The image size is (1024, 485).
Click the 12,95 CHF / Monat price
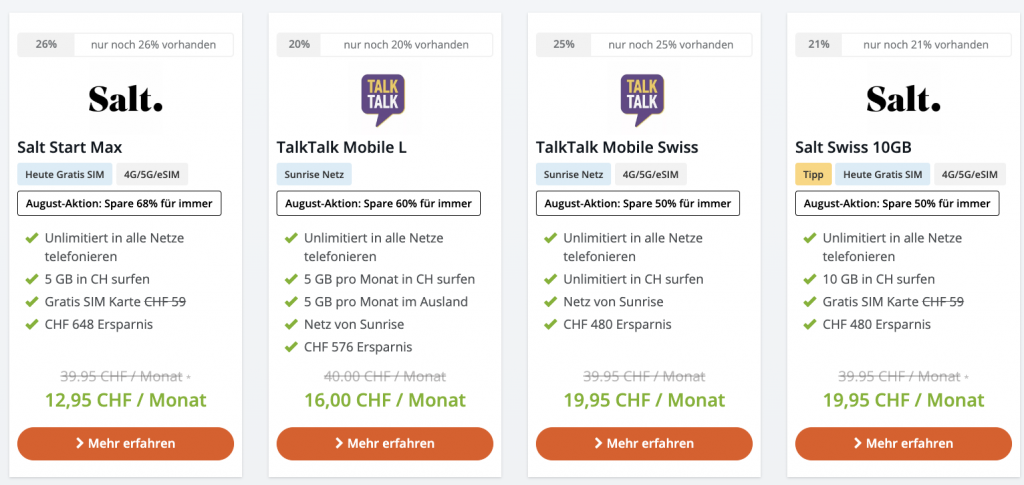125,400
